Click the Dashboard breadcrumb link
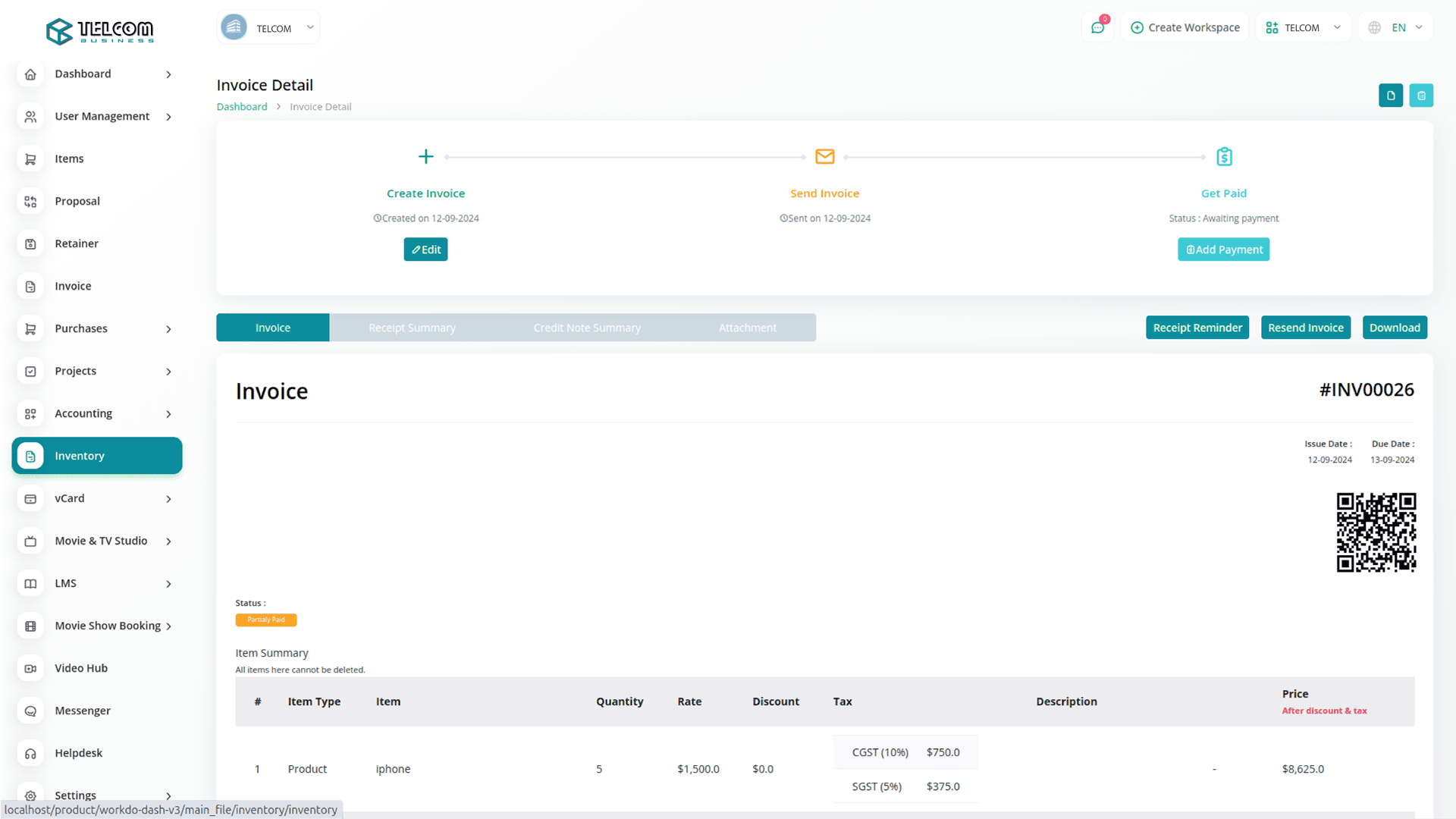The image size is (1456, 819). pos(242,107)
